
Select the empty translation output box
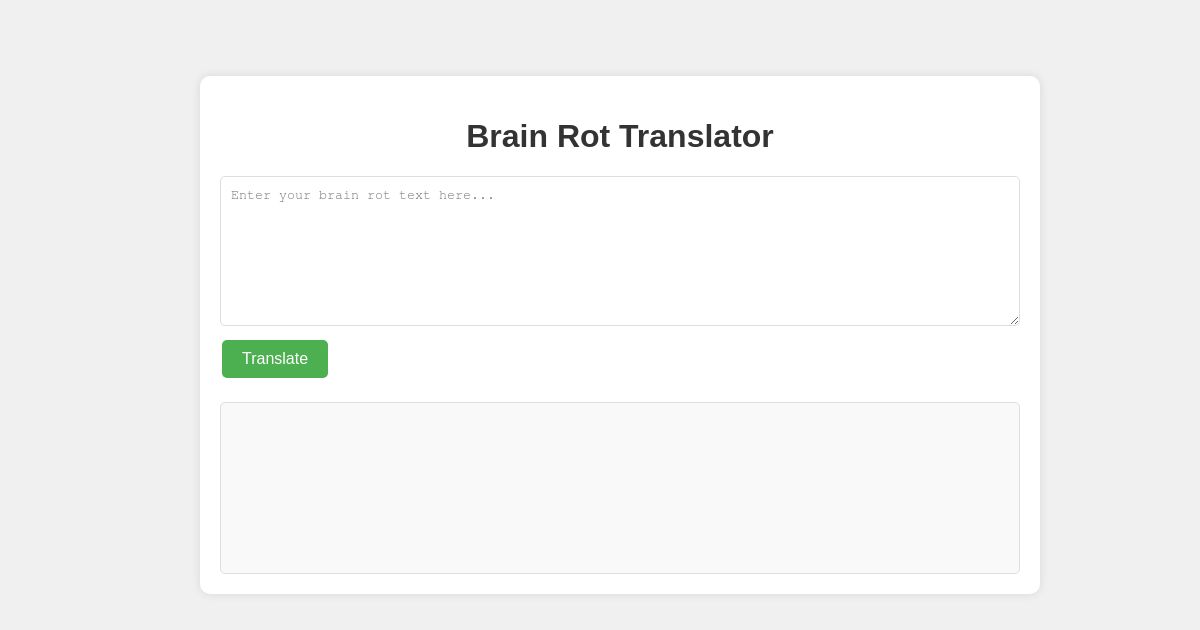coord(620,488)
